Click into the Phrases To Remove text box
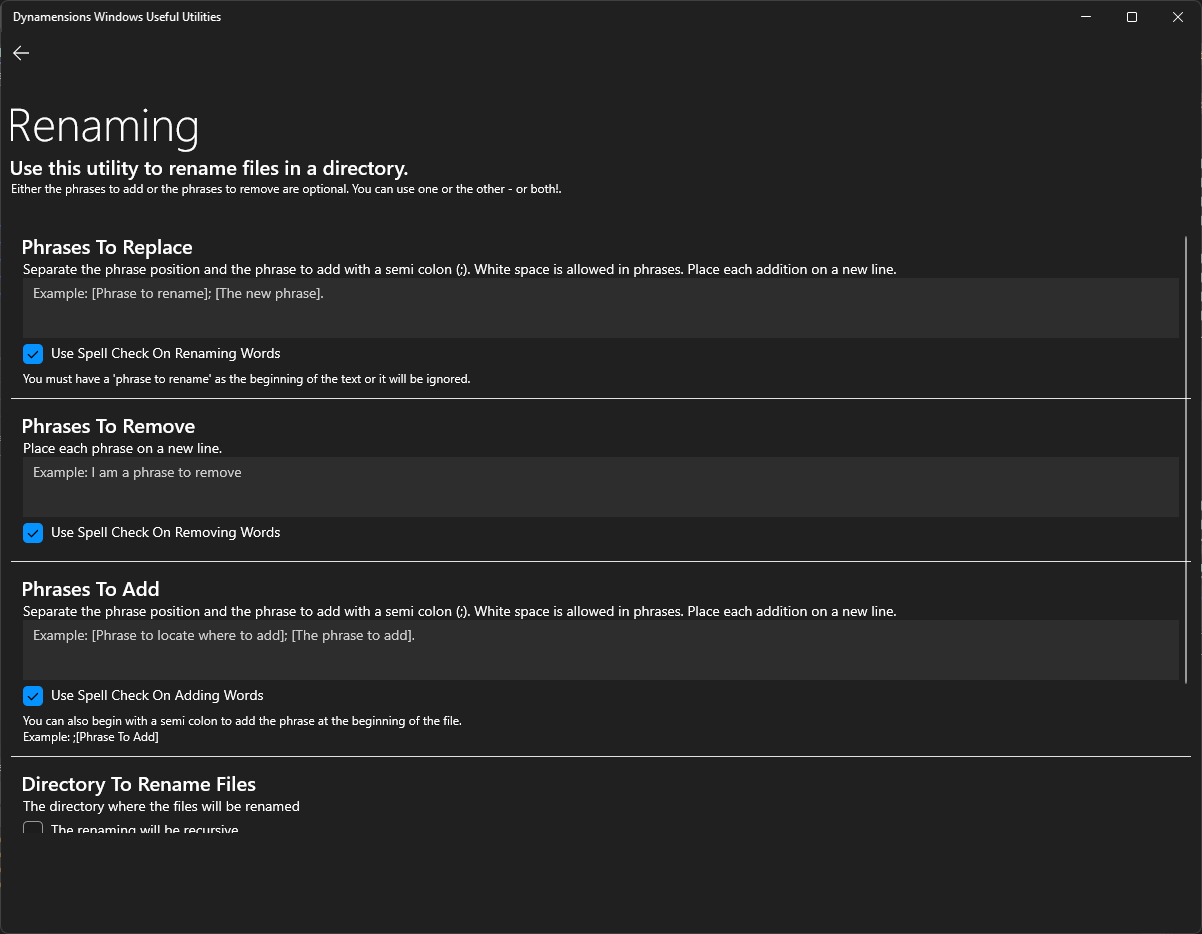 pos(600,487)
